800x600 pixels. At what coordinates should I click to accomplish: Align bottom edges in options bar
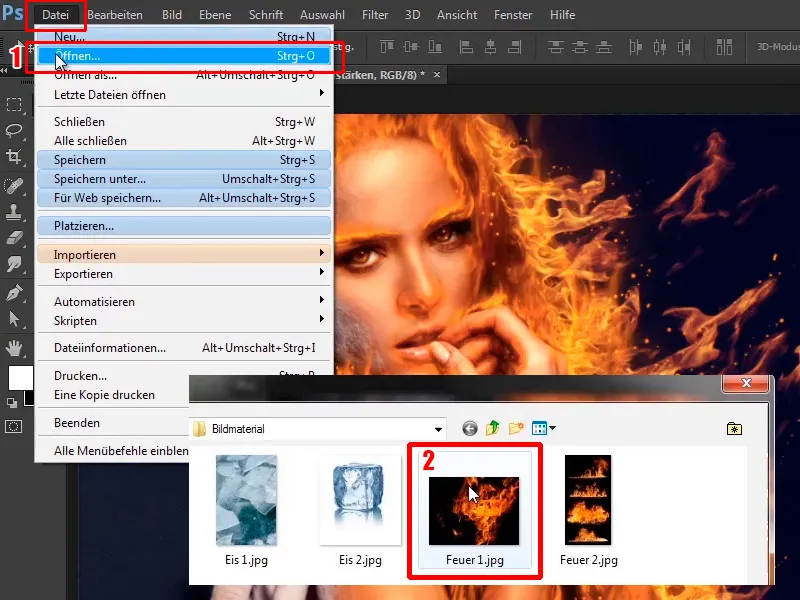tap(435, 47)
